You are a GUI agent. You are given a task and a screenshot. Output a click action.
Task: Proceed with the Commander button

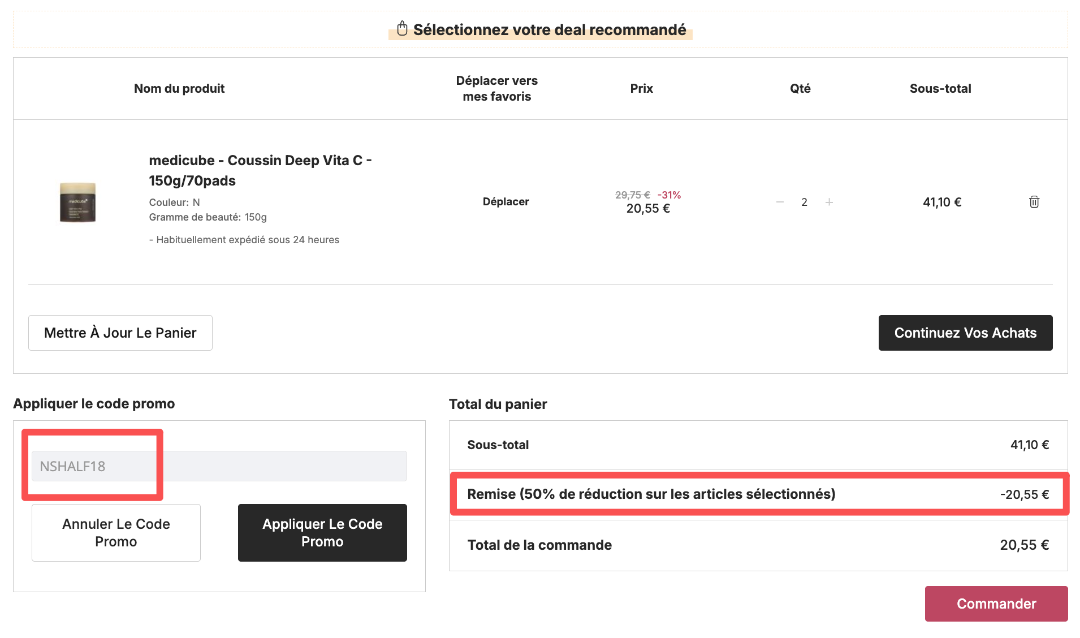click(x=996, y=604)
